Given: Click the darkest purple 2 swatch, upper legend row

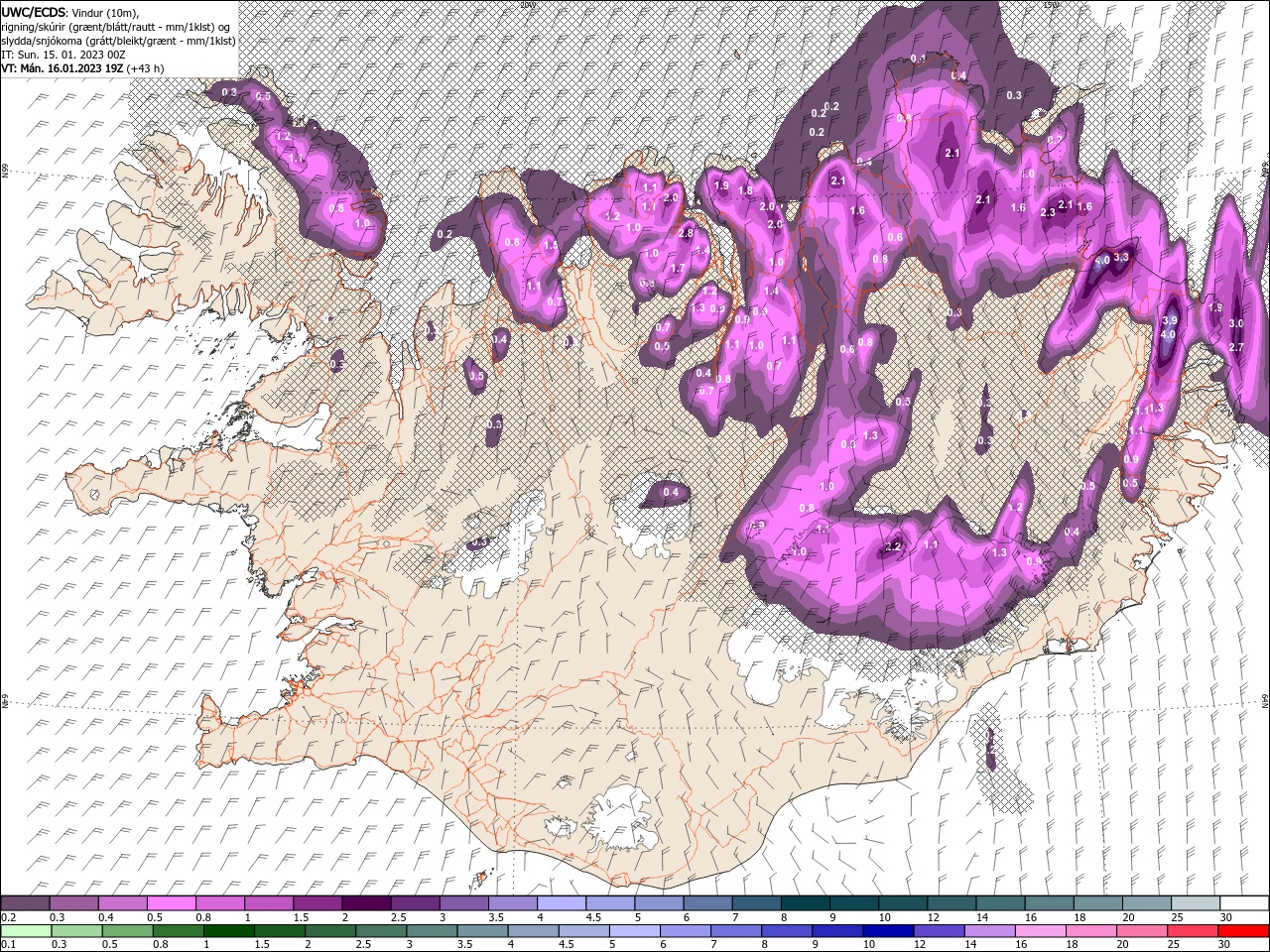Looking at the screenshot, I should coord(365,903).
